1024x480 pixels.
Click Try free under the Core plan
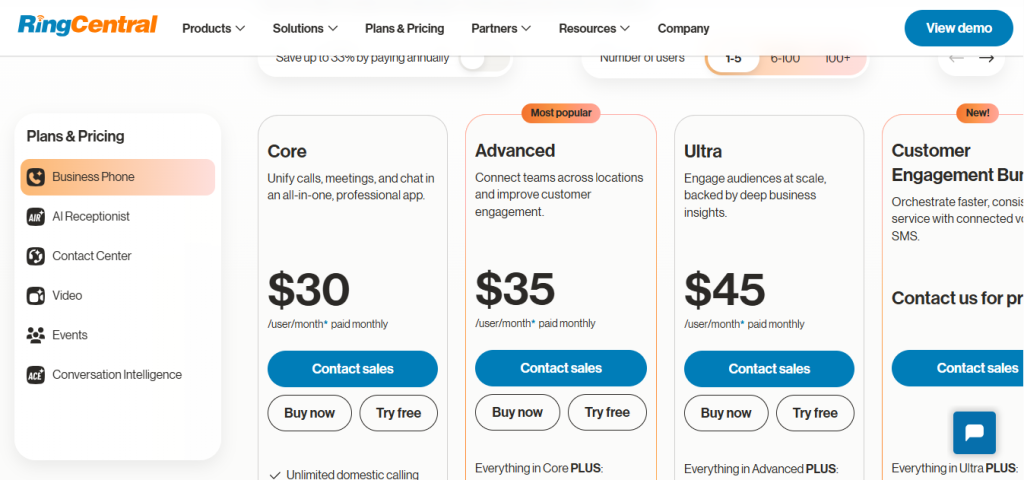pyautogui.click(x=398, y=413)
